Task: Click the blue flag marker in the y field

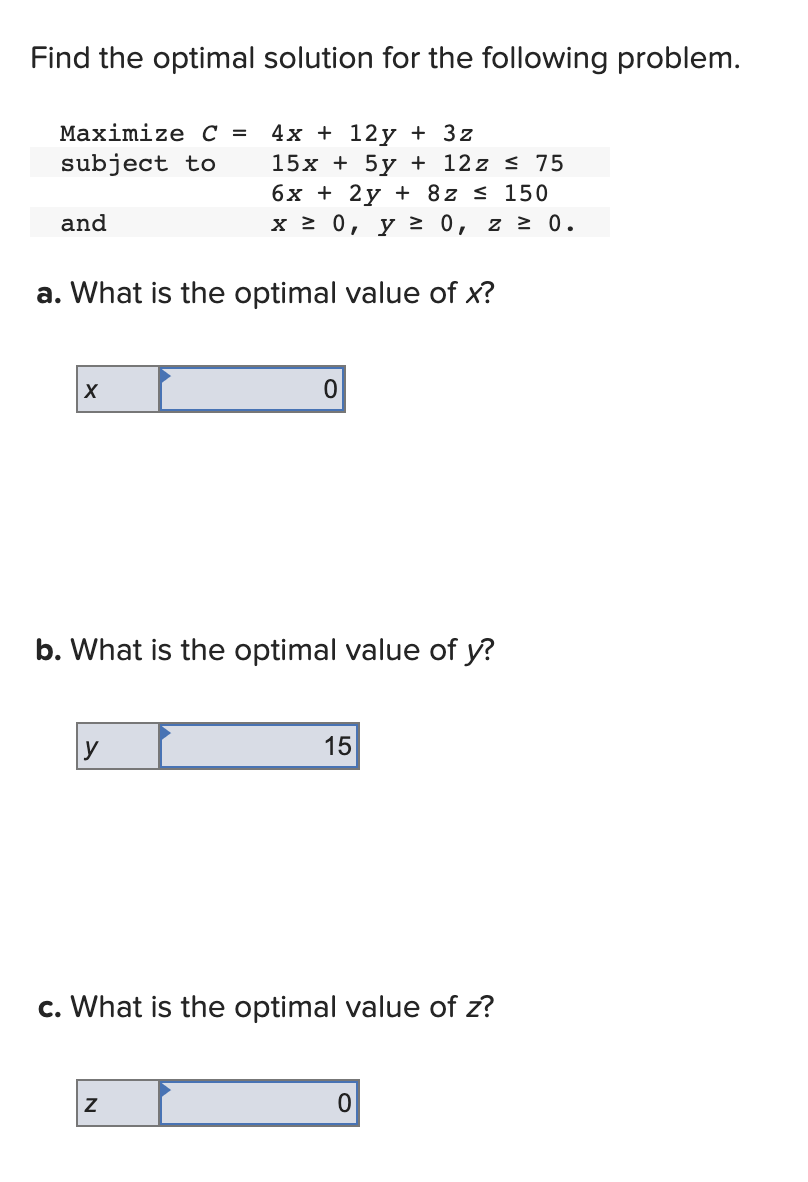Action: click(167, 734)
